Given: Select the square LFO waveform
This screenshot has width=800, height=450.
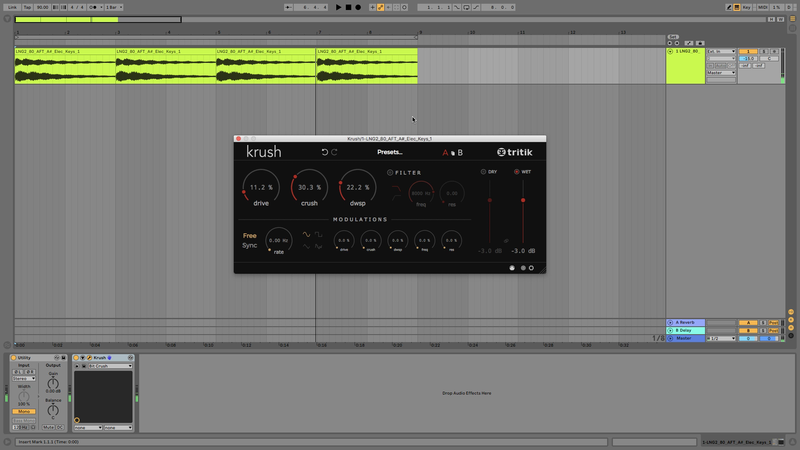Looking at the screenshot, I should tap(318, 235).
